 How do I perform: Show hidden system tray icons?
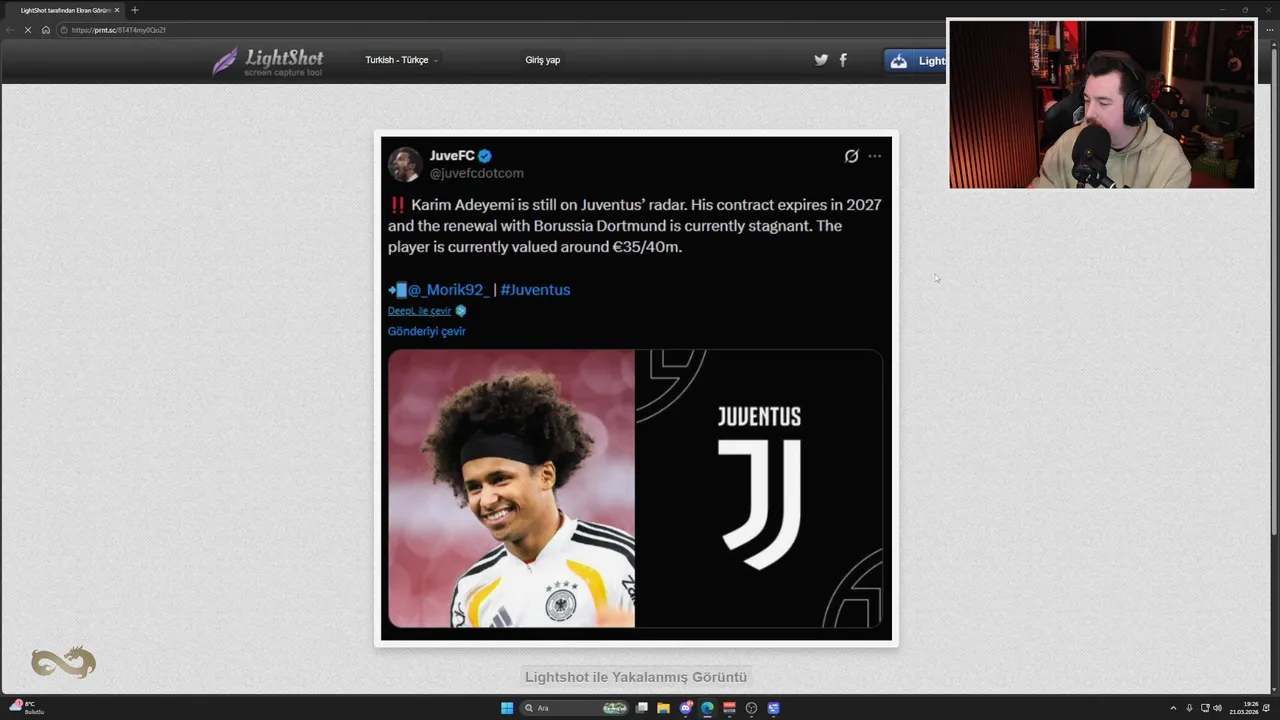1174,708
